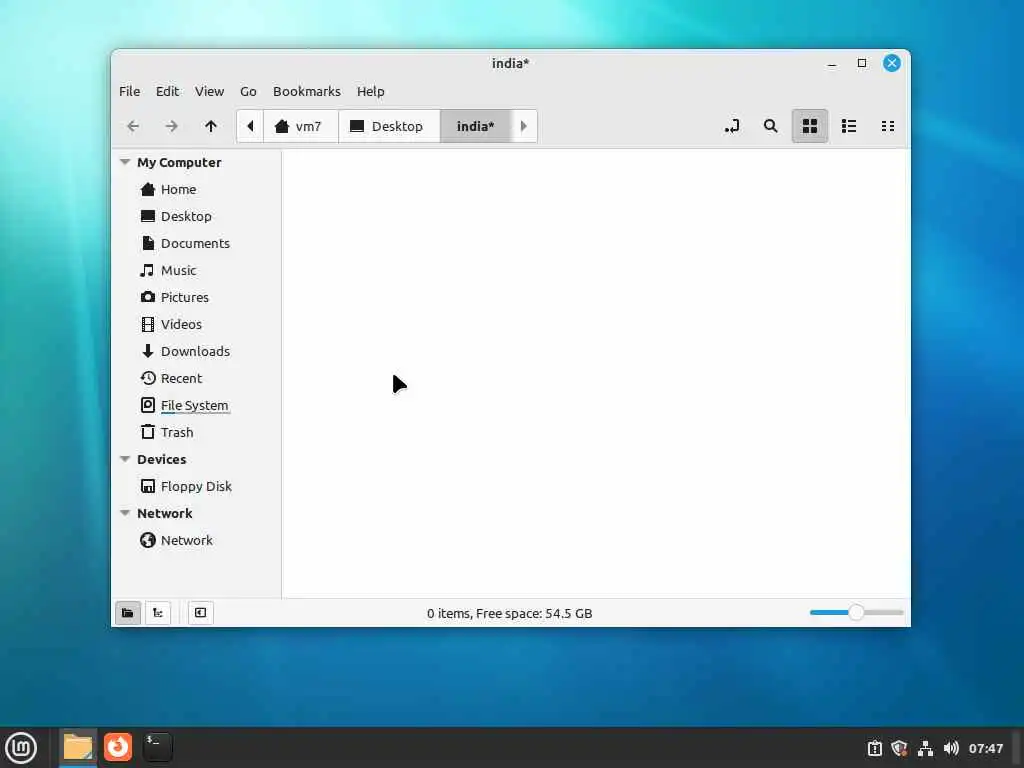Open the Go menu

(248, 91)
